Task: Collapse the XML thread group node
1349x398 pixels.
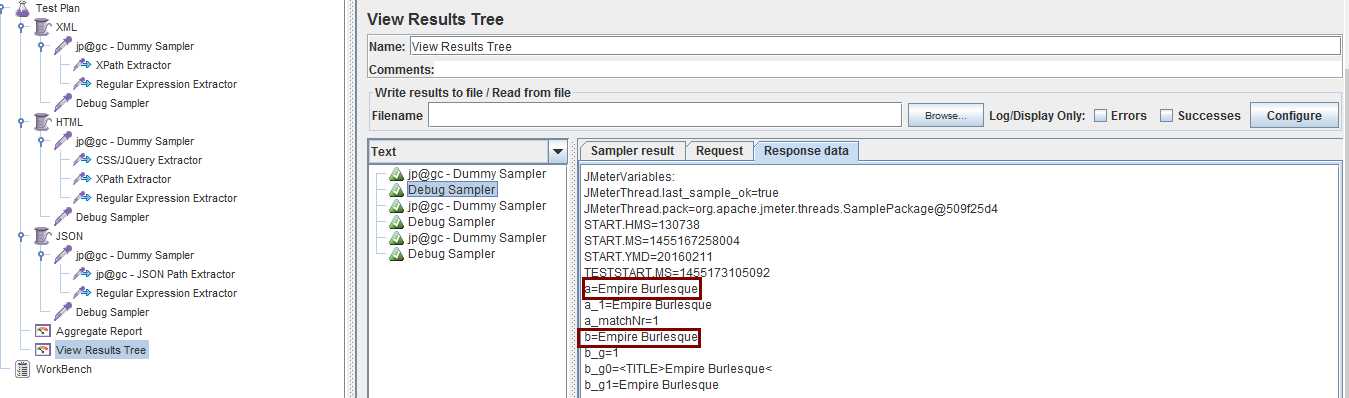Action: pyautogui.click(x=21, y=27)
